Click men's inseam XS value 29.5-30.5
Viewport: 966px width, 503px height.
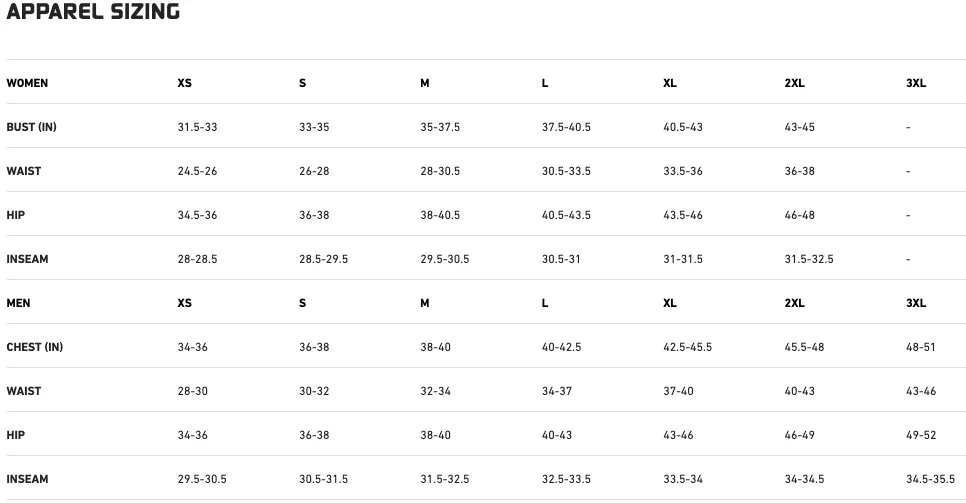pos(202,479)
